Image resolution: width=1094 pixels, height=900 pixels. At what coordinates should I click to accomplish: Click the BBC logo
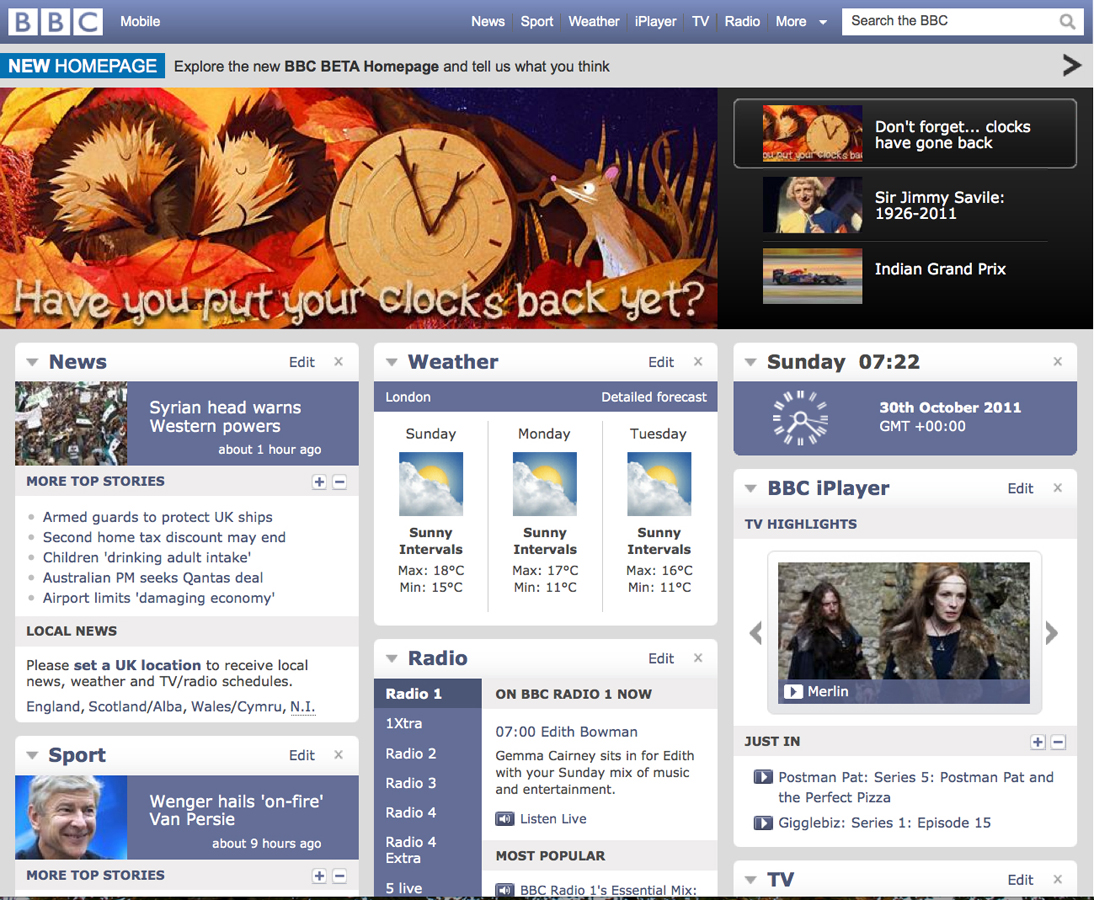click(x=55, y=22)
